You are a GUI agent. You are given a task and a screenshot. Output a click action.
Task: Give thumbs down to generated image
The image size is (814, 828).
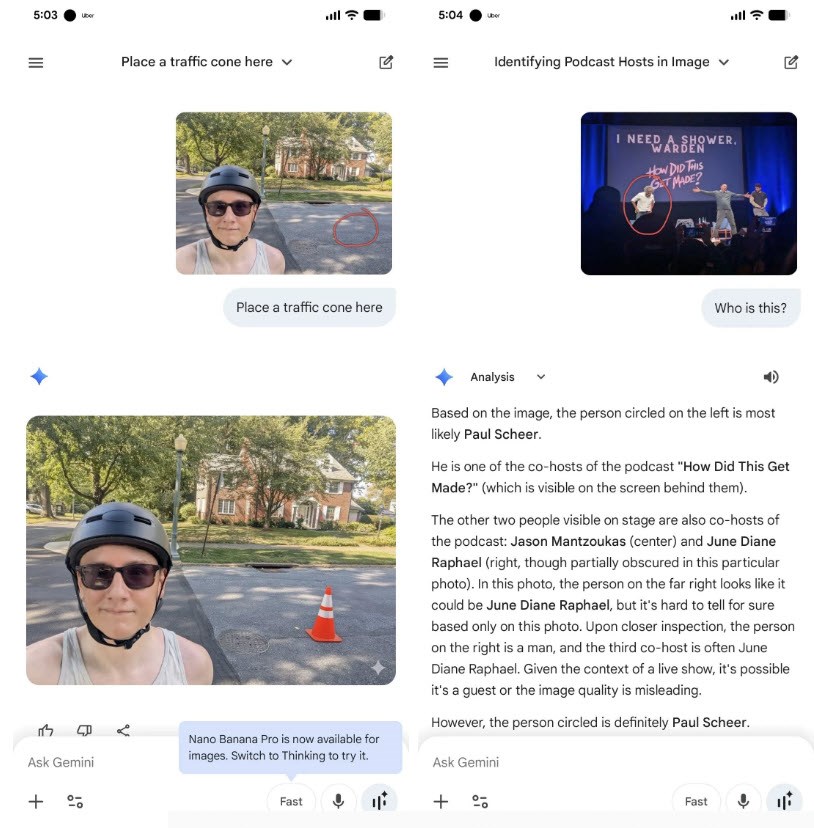click(85, 730)
